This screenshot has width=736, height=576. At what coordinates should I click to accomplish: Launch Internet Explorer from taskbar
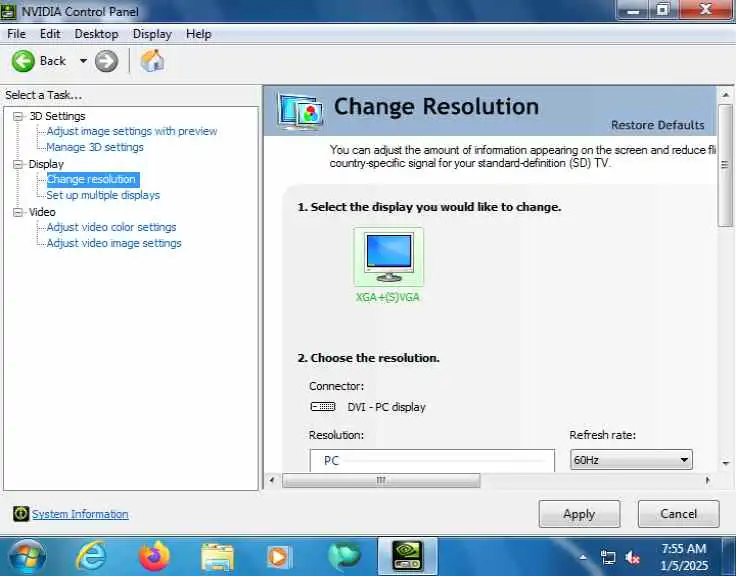(91, 556)
